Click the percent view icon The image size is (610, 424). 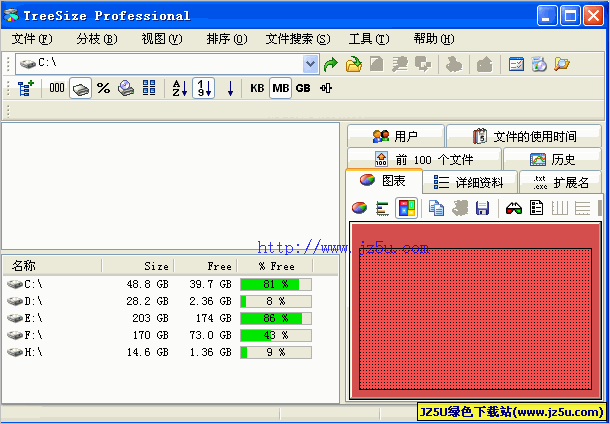(x=103, y=88)
